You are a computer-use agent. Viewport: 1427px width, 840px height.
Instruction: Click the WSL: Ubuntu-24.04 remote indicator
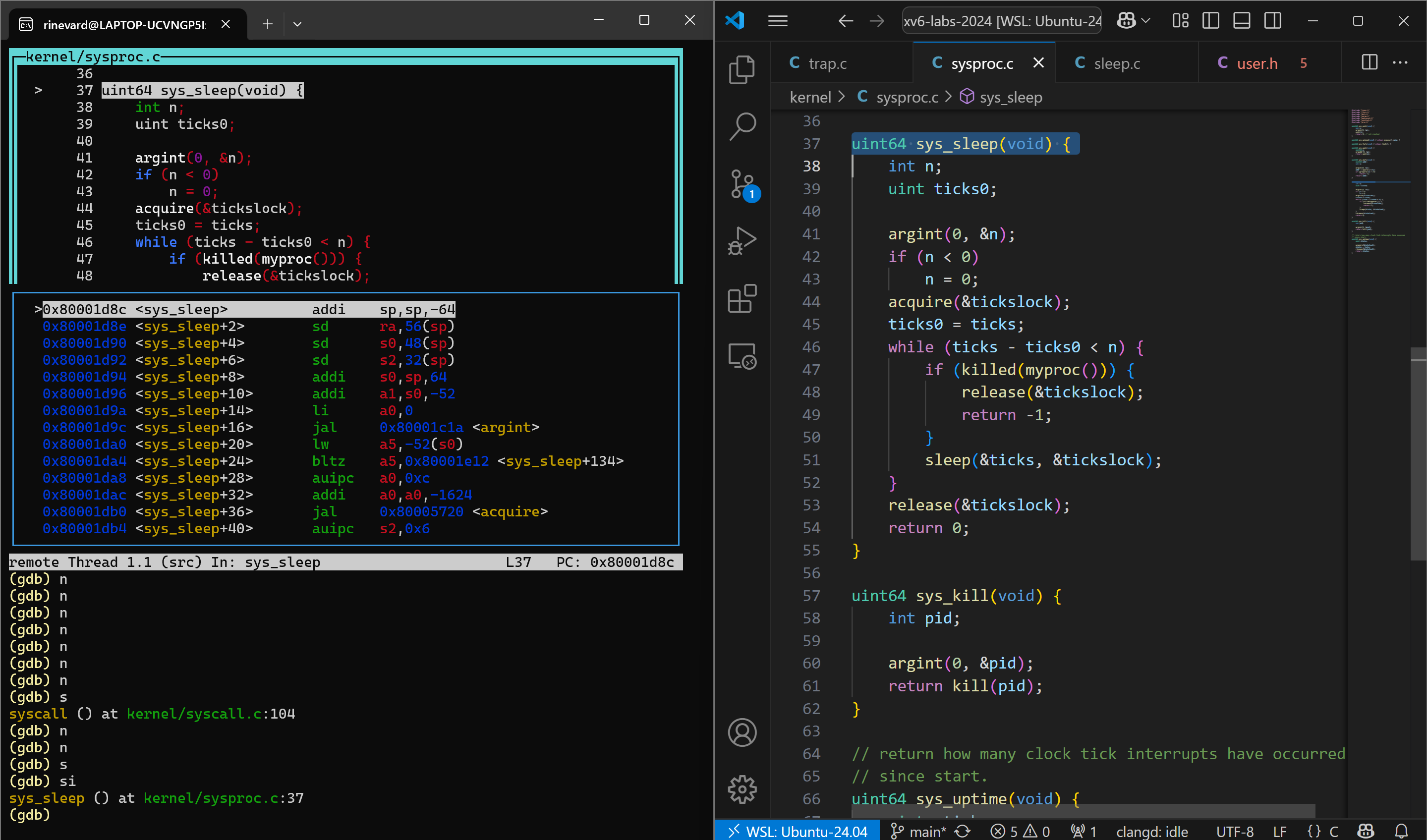[x=798, y=831]
